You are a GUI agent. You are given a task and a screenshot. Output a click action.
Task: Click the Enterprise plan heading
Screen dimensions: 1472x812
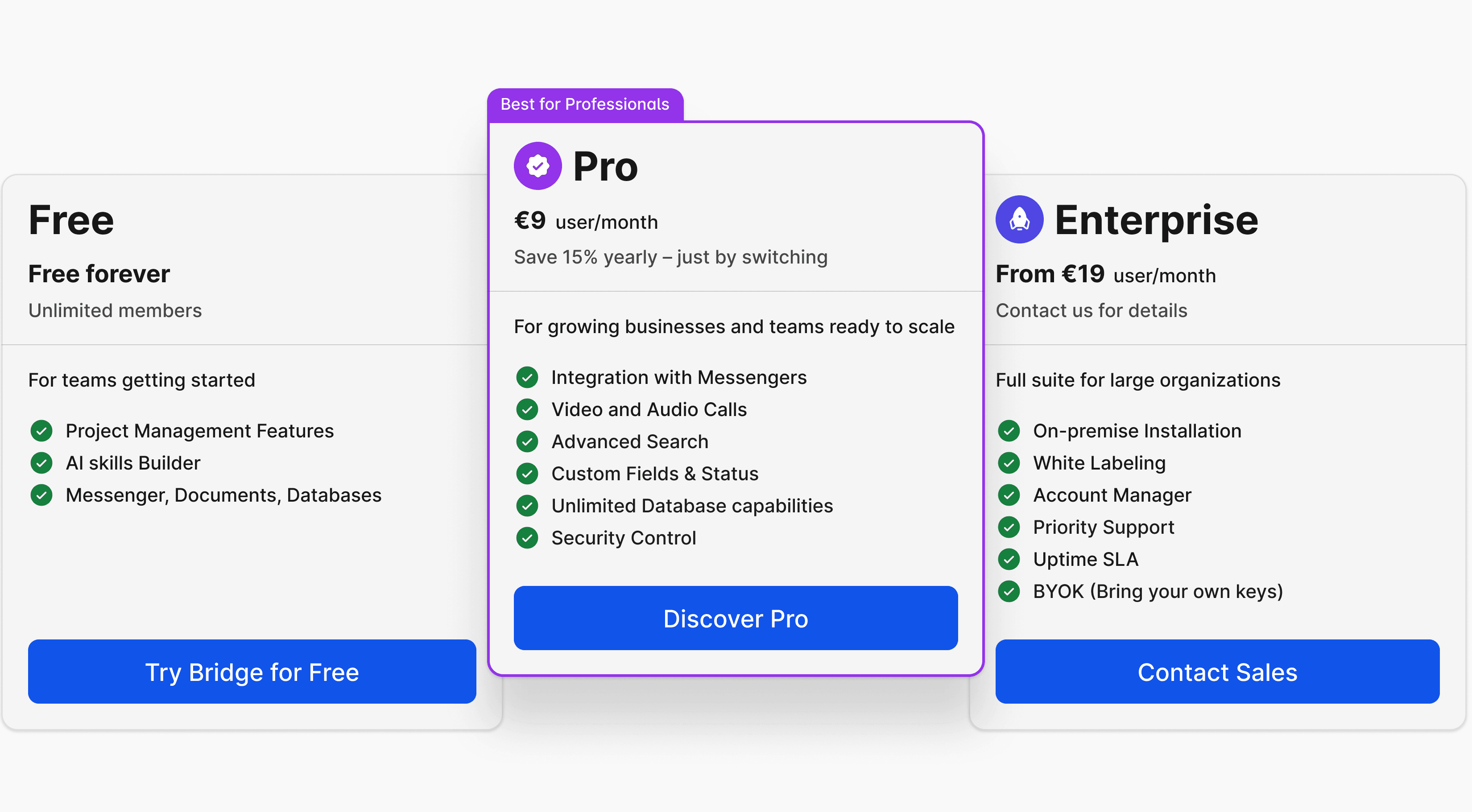[1155, 220]
